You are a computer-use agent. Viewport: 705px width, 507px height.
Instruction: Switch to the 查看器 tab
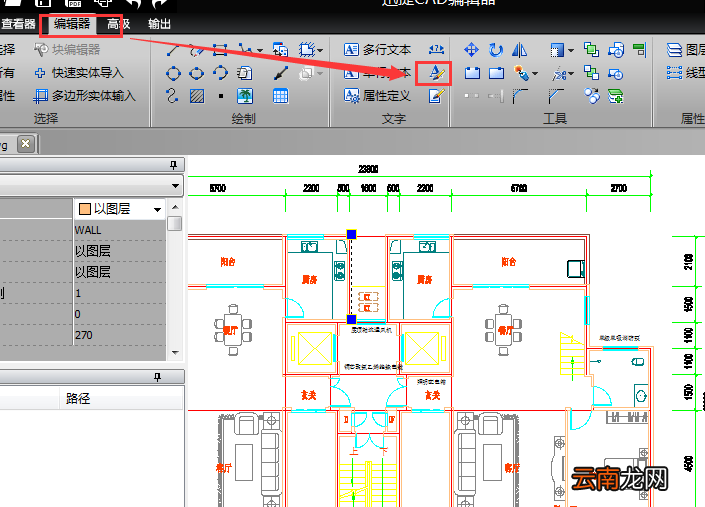click(18, 24)
